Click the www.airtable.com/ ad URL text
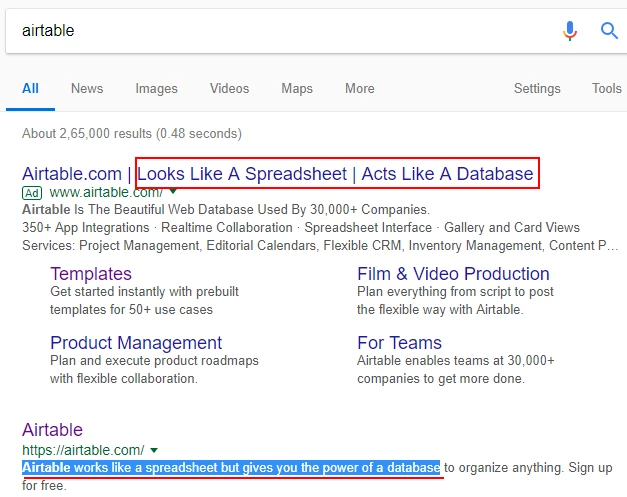This screenshot has height=497, width=627. pos(106,193)
